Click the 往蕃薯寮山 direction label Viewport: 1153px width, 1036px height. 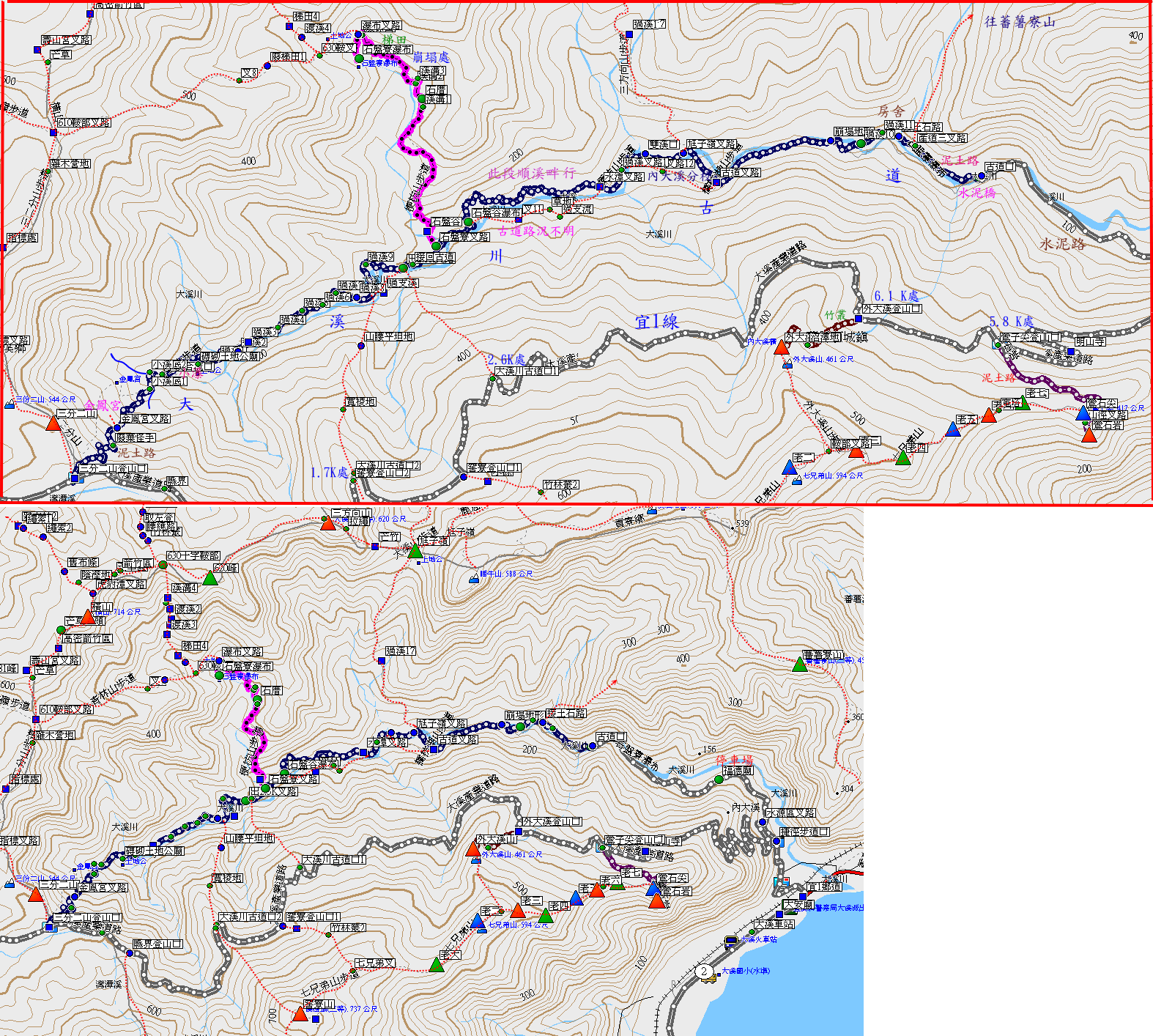[x=1019, y=22]
